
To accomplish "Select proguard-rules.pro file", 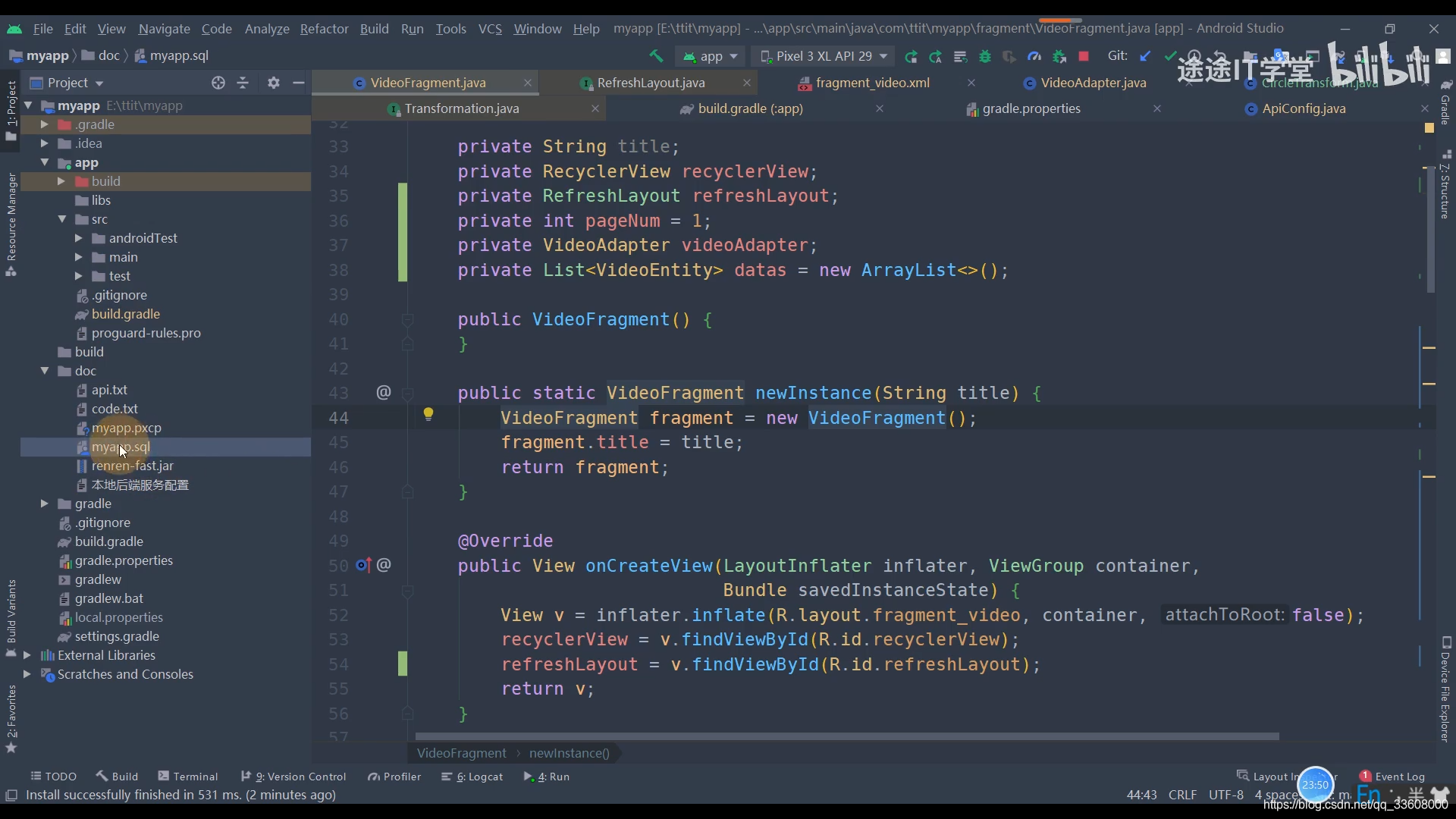I will pyautogui.click(x=146, y=333).
